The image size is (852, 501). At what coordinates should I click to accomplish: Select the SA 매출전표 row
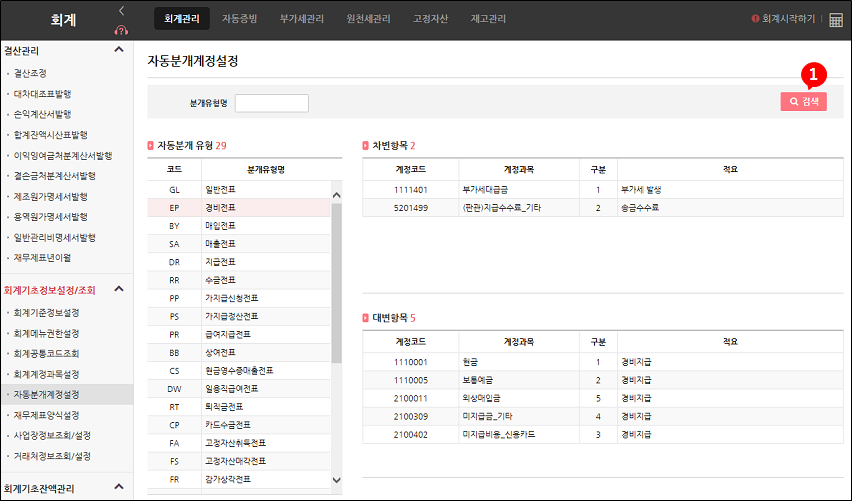click(239, 244)
